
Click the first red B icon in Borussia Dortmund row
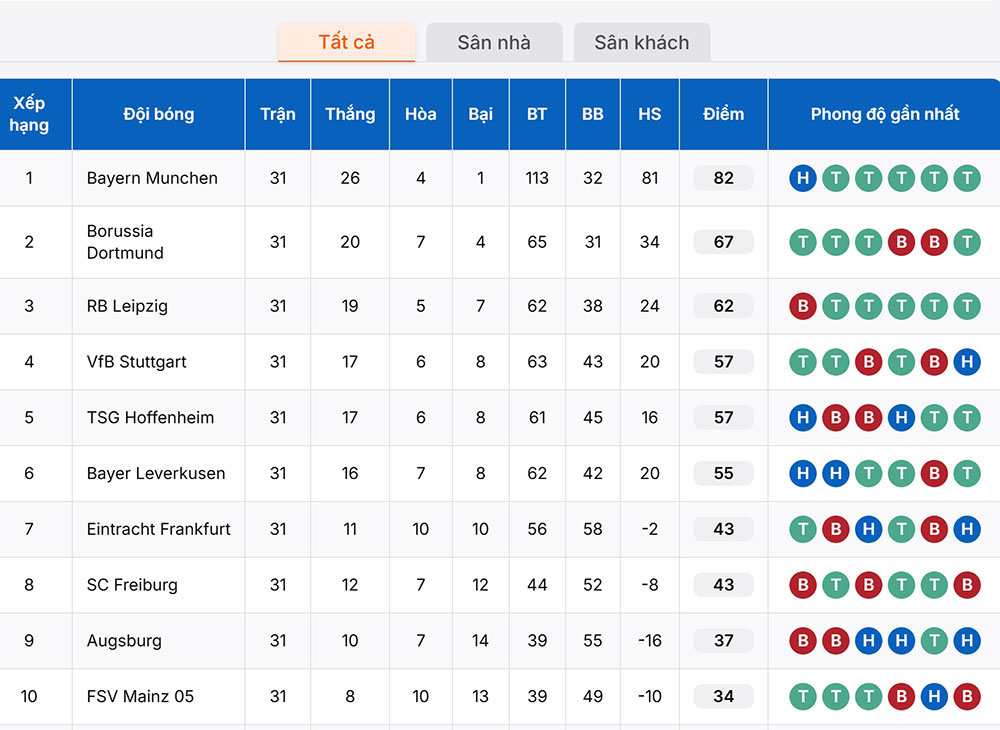click(902, 242)
